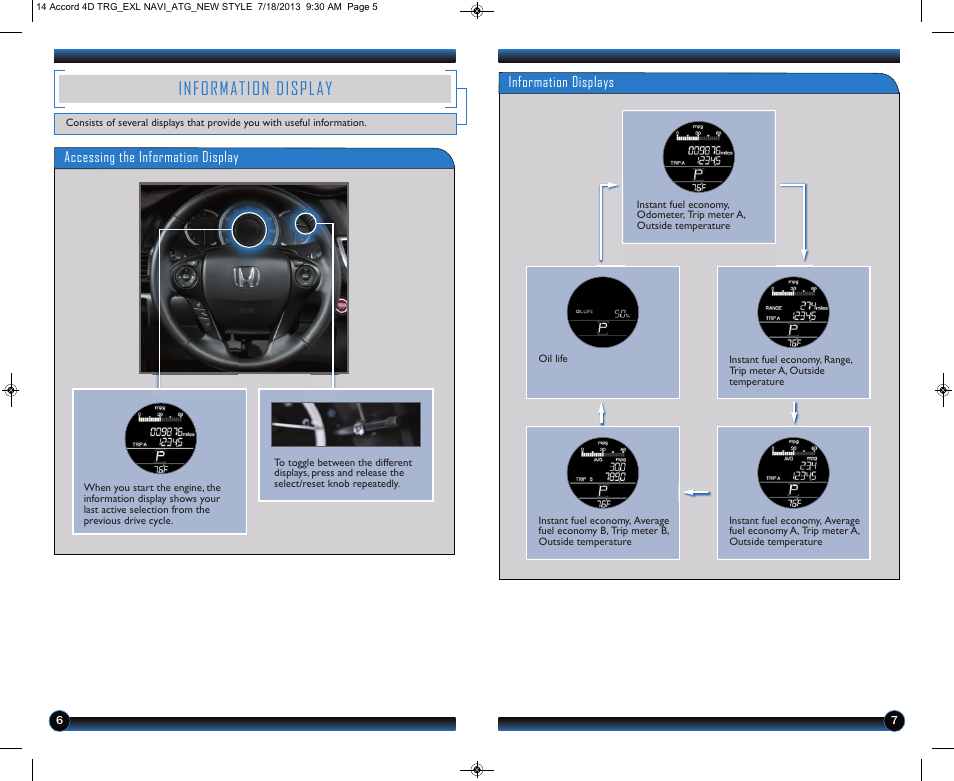This screenshot has width=954, height=781.
Task: Click 'Average fuel economy A, Trip meter A' caption
Action: [794, 531]
